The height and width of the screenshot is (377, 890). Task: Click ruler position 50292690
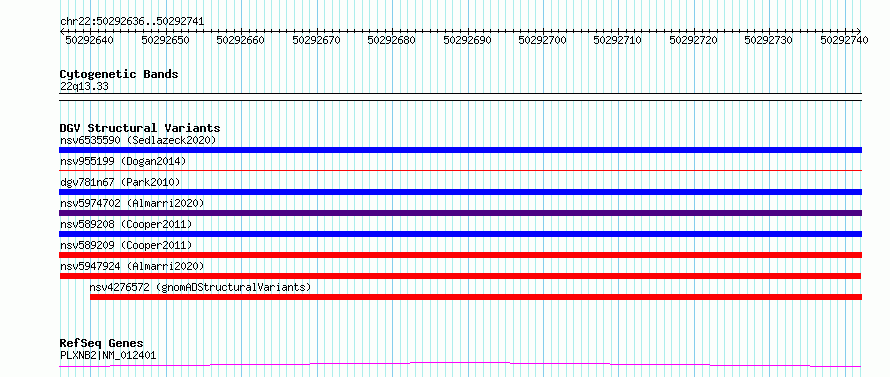(467, 40)
